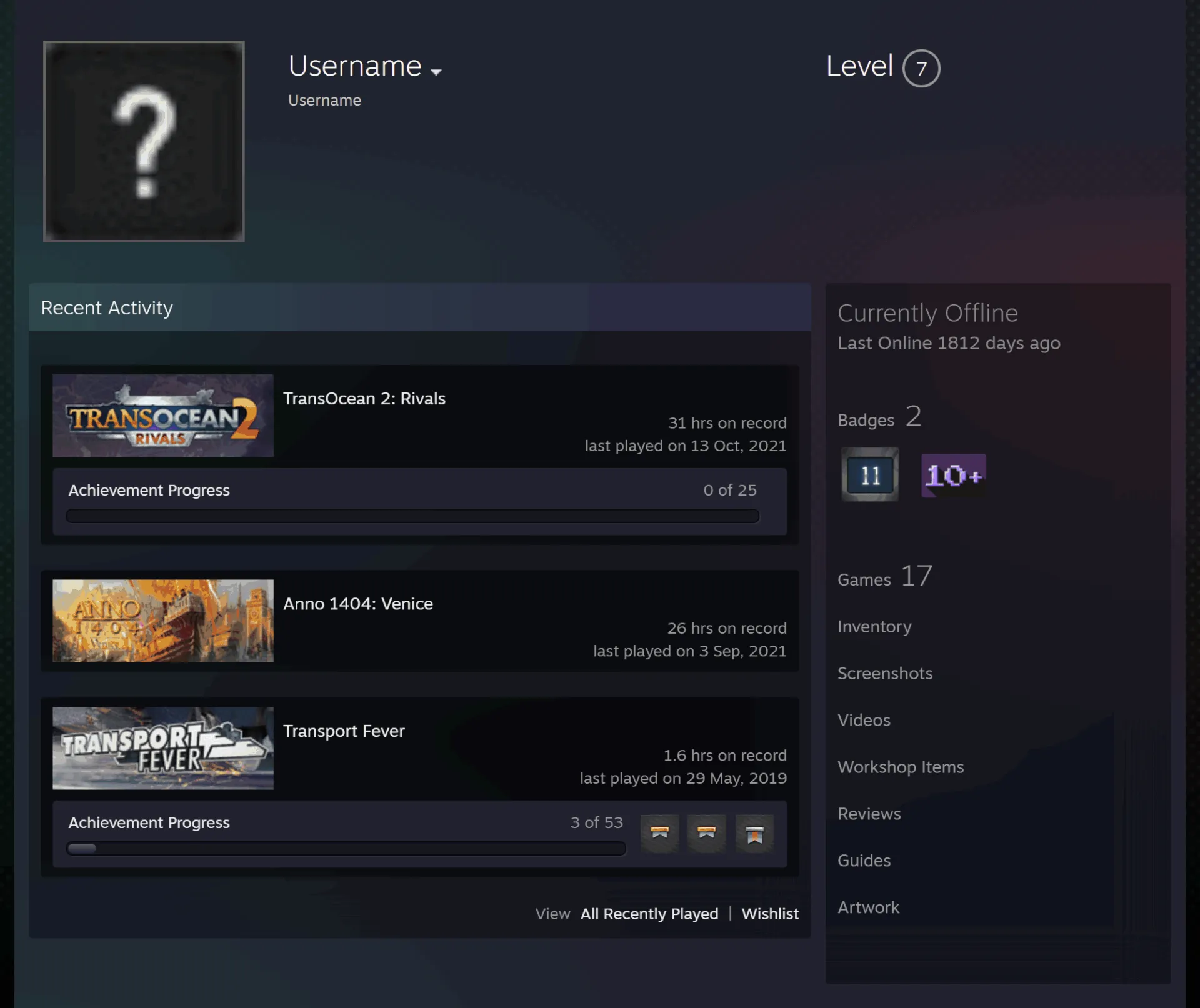The image size is (1200, 1008).
Task: Go to Guides
Action: coord(864,861)
